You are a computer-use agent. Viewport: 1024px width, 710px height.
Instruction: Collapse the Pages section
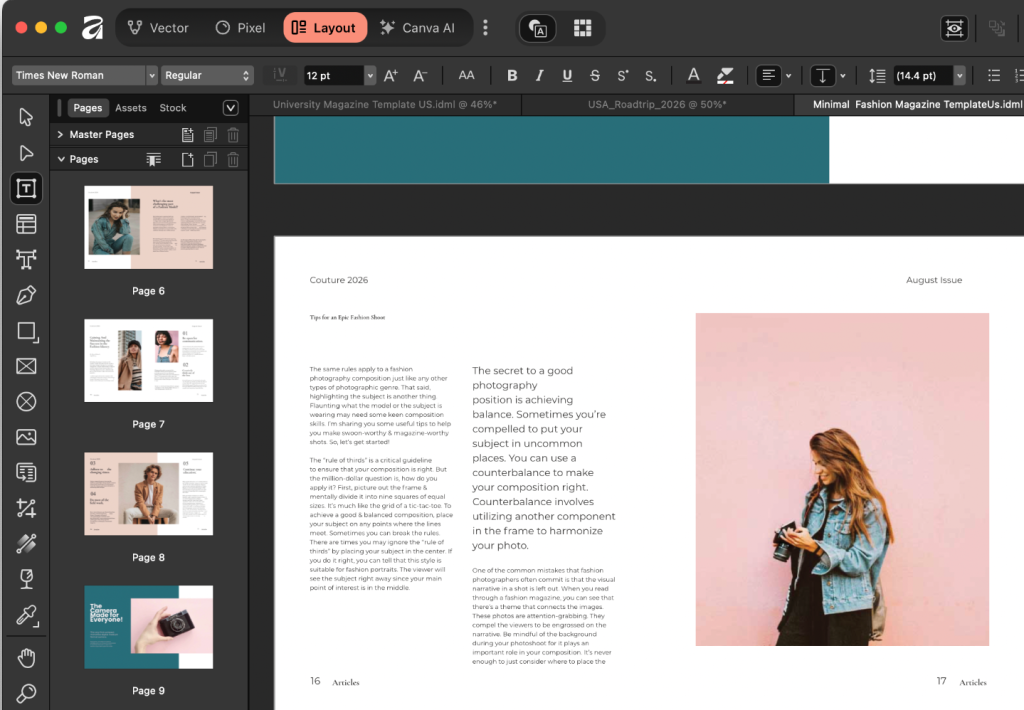[x=61, y=159]
